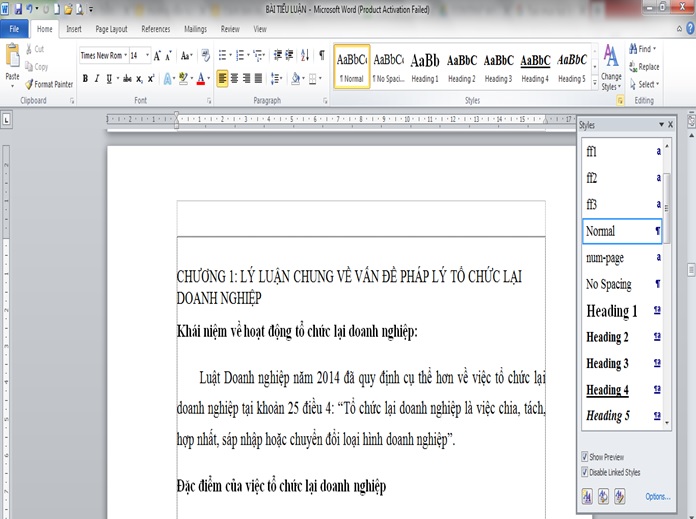The width and height of the screenshot is (696, 519).
Task: Uncheck Disable Linked Styles
Action: pos(585,472)
